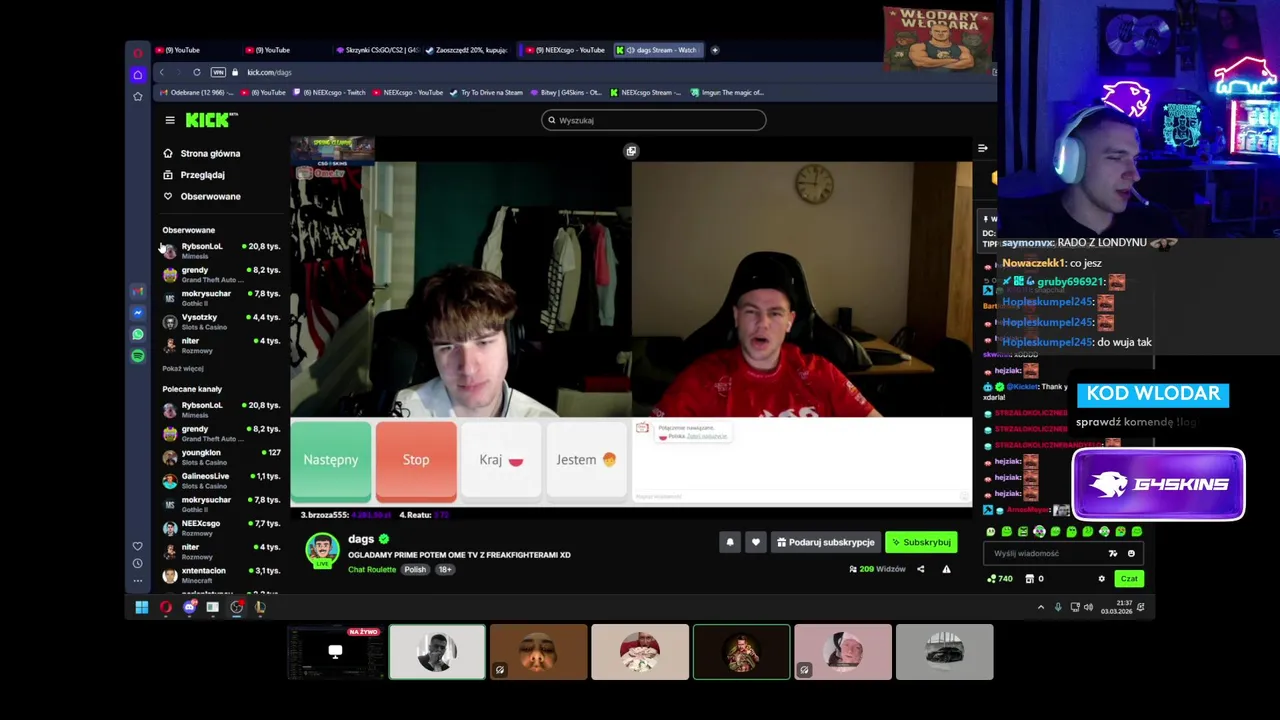Open Opera sidebar three-dots menu
The image size is (1280, 720).
tap(138, 581)
